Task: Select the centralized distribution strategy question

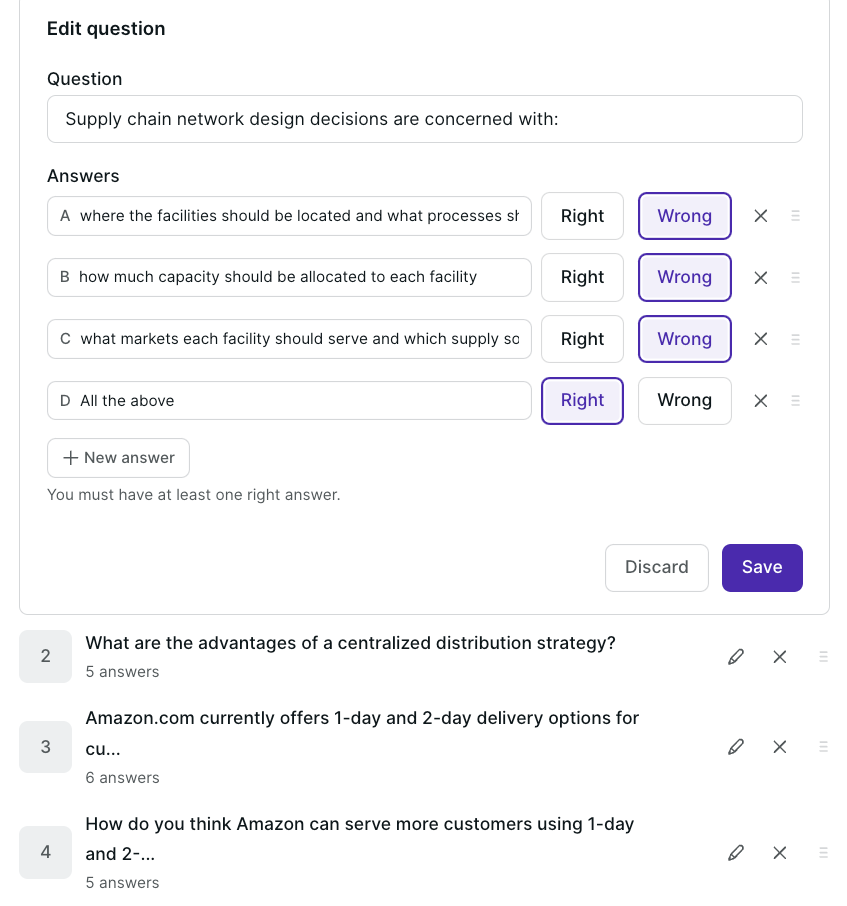Action: click(350, 644)
